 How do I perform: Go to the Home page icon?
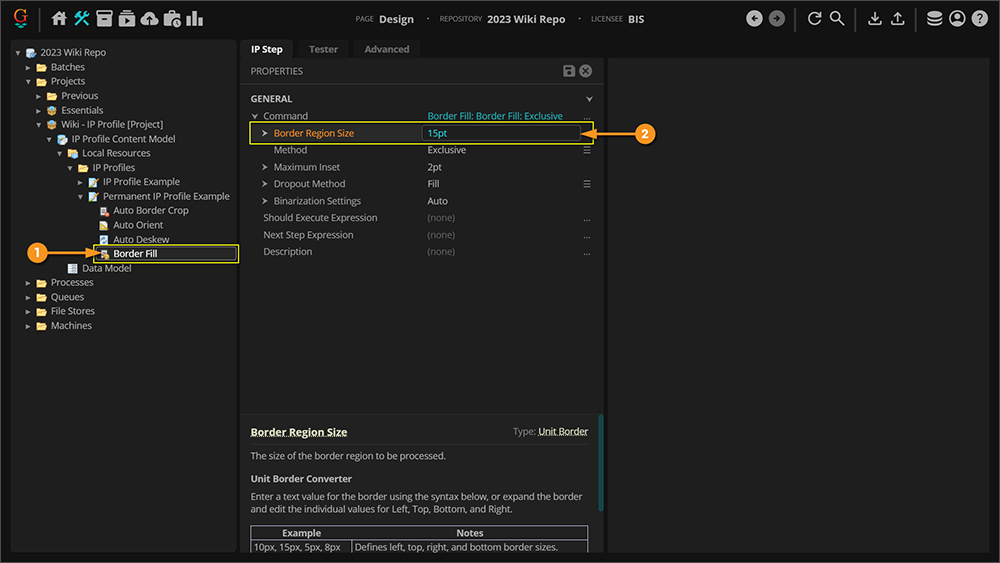pyautogui.click(x=59, y=19)
